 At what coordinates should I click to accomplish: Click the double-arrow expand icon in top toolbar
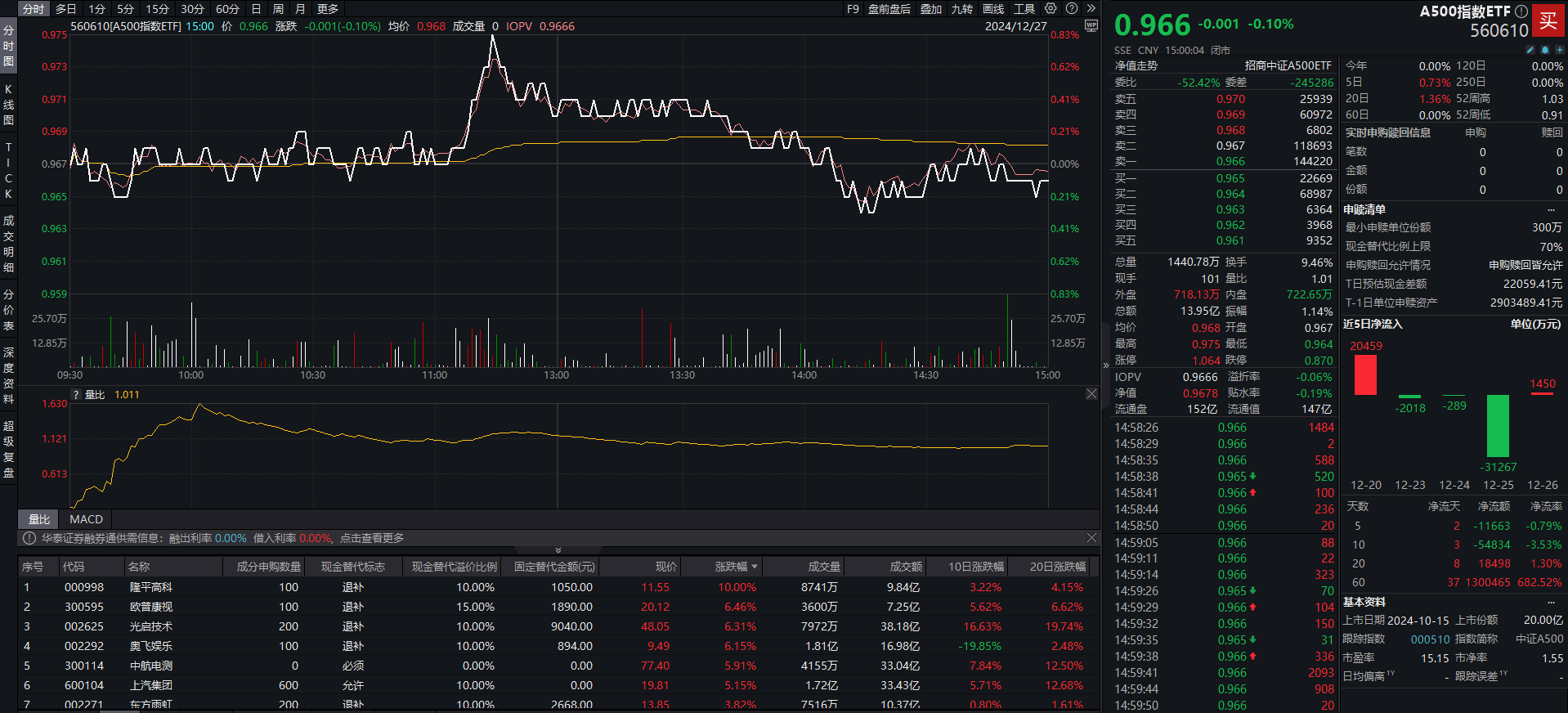(x=1091, y=8)
